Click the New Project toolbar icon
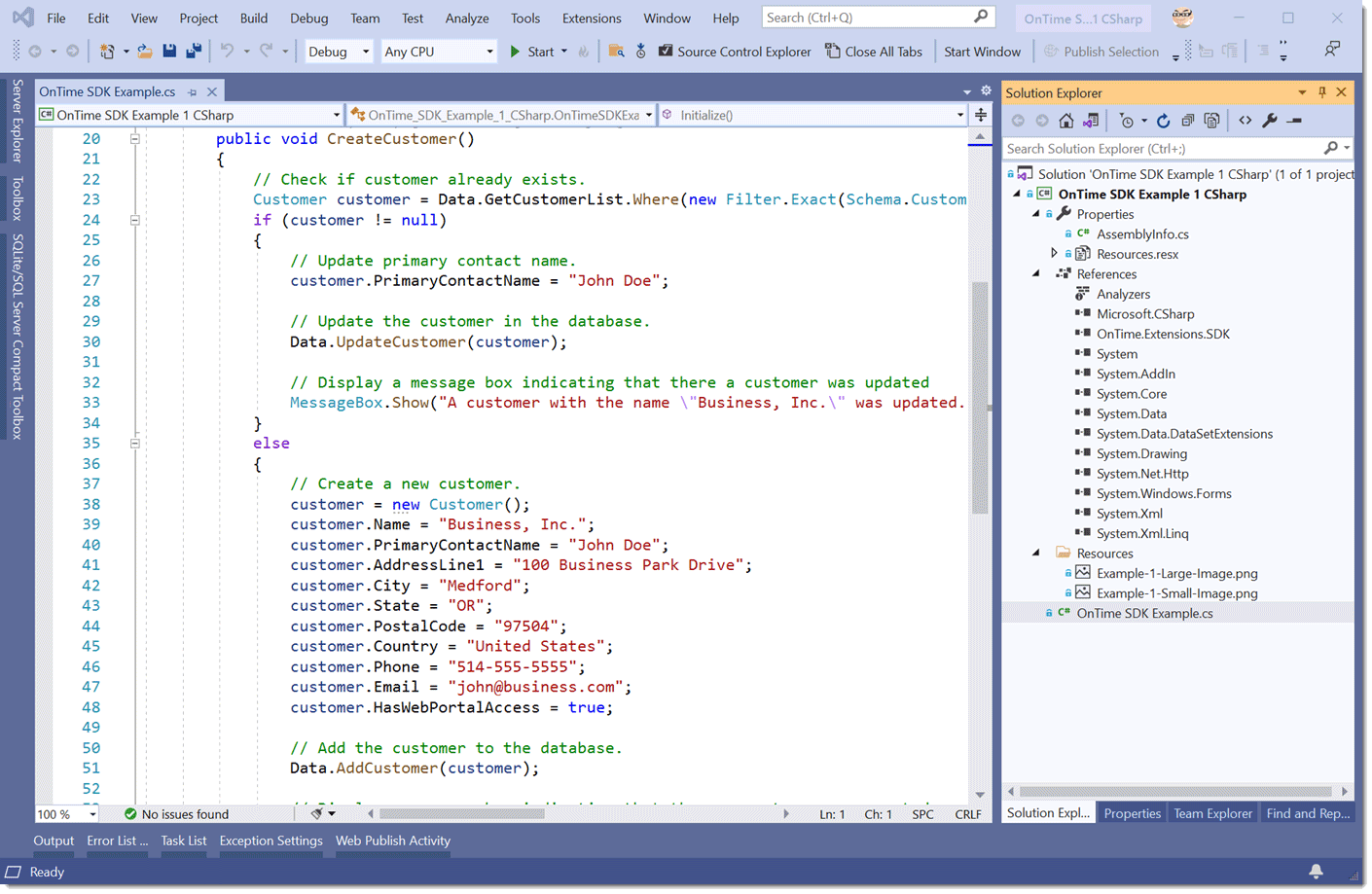 (x=107, y=52)
